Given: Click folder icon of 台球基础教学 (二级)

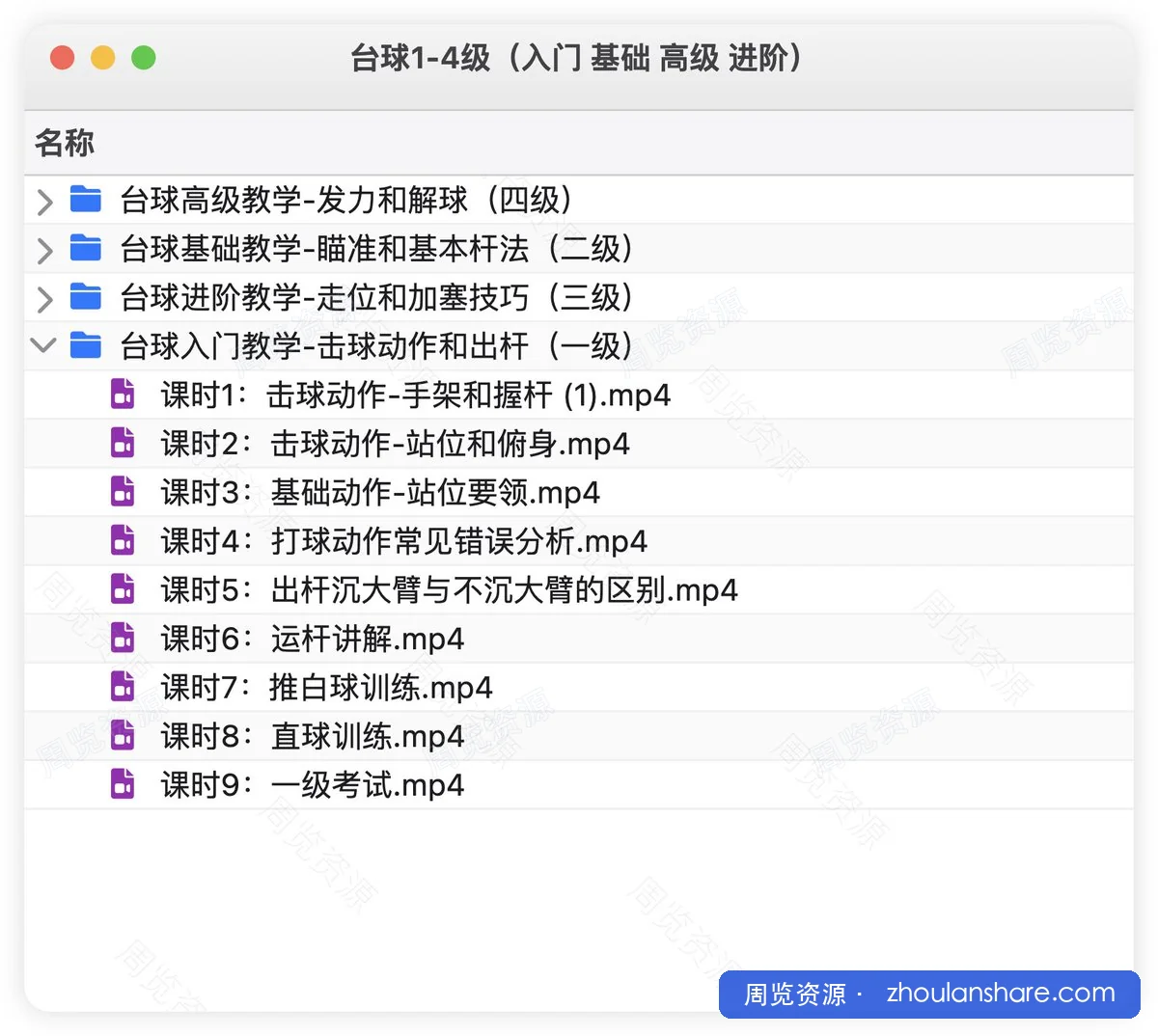Looking at the screenshot, I should [86, 248].
